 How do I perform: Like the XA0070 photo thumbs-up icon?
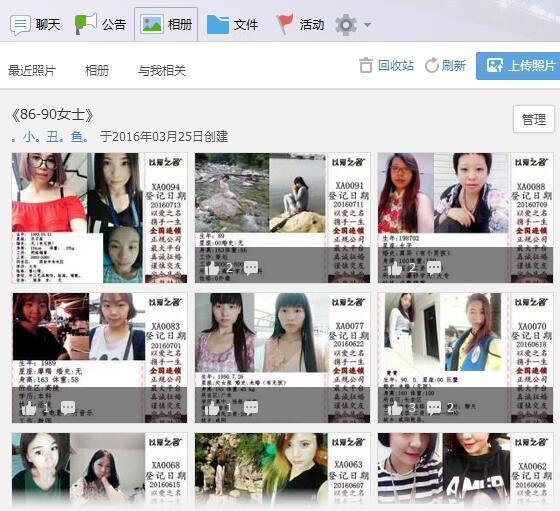(395, 408)
